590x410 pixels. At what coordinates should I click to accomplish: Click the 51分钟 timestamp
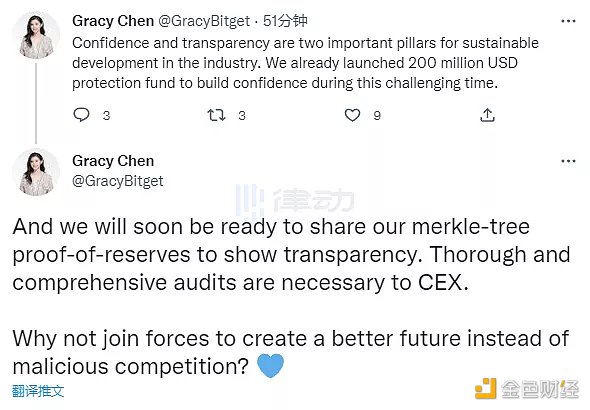click(x=285, y=21)
